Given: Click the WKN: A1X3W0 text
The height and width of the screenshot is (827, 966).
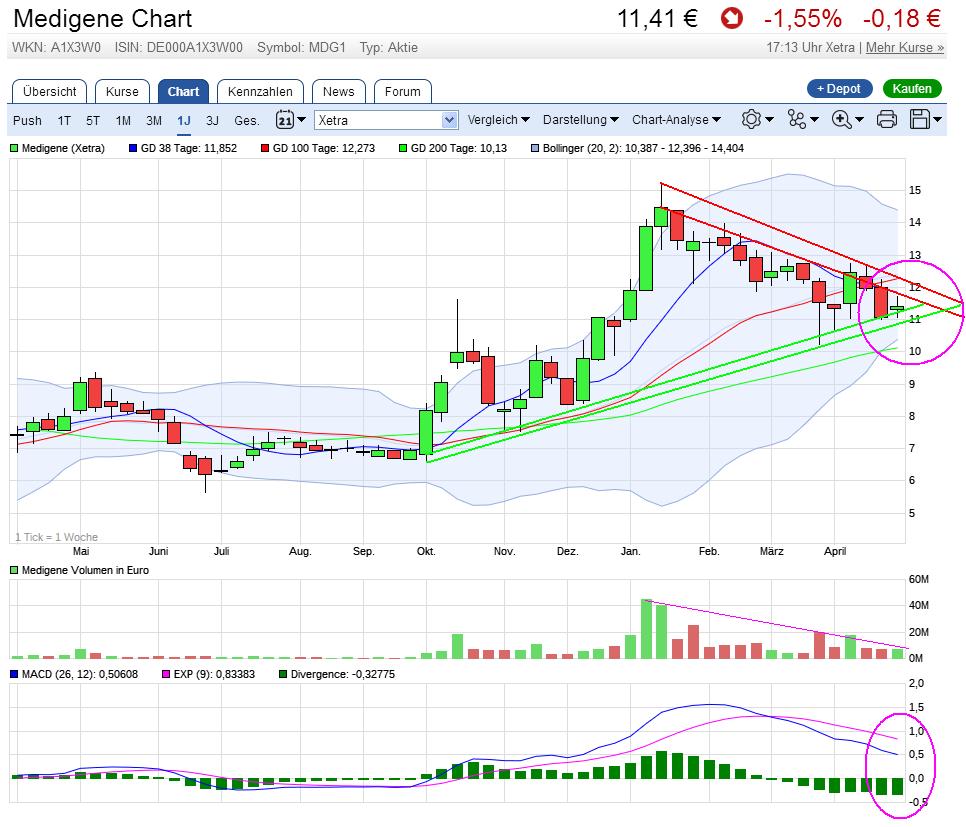Looking at the screenshot, I should click(x=56, y=47).
